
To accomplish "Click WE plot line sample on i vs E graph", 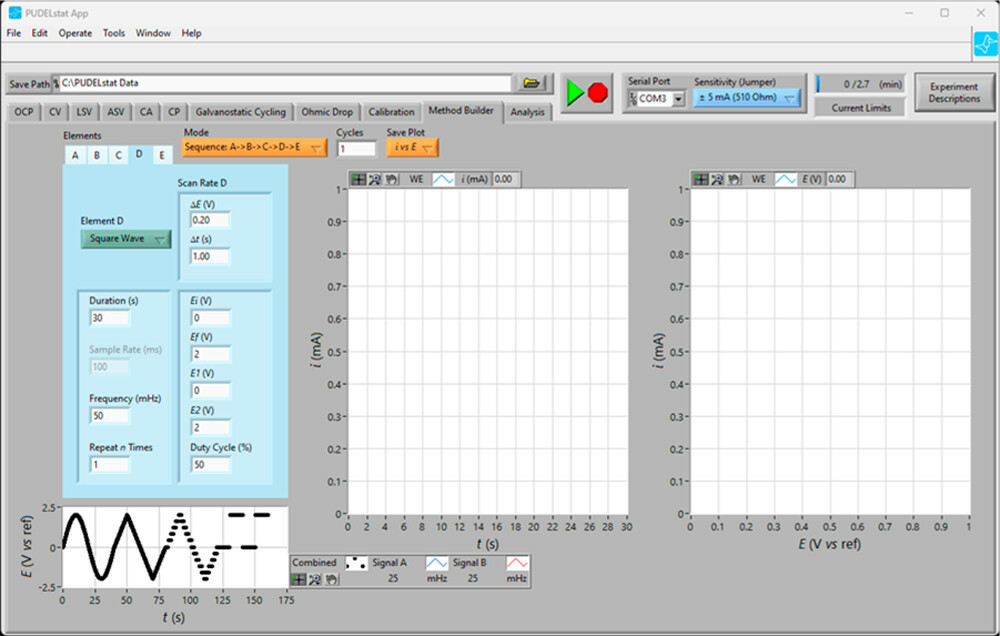I will (x=786, y=179).
